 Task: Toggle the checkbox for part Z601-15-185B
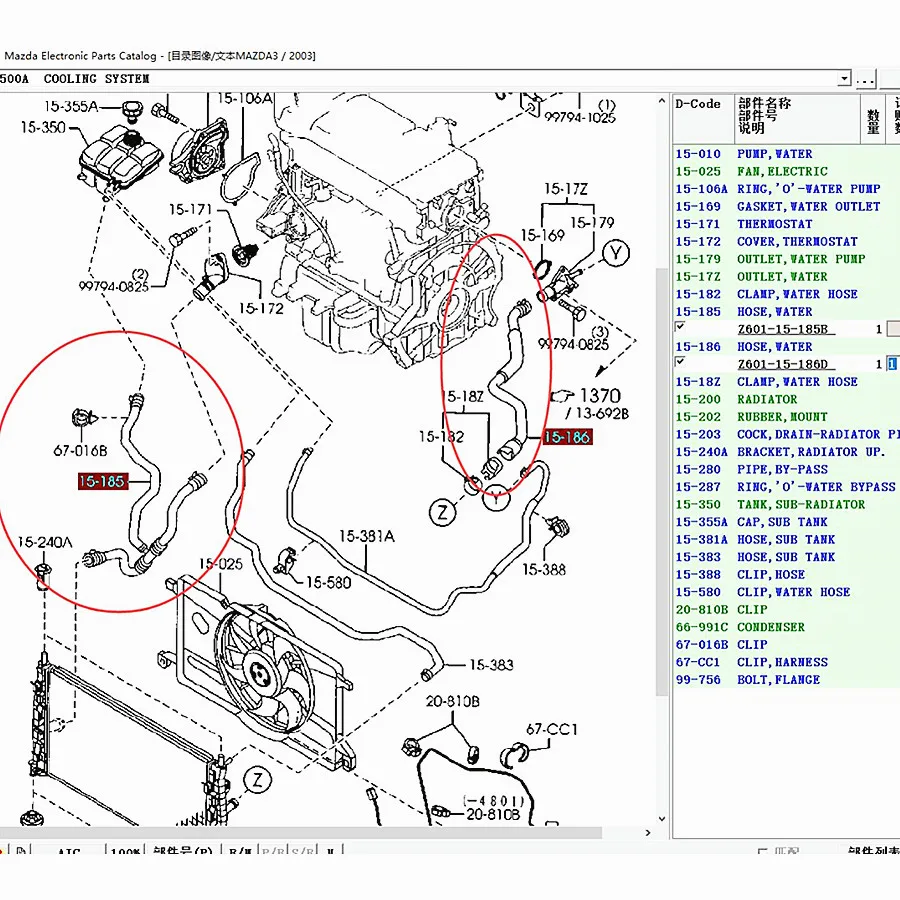coord(680,327)
